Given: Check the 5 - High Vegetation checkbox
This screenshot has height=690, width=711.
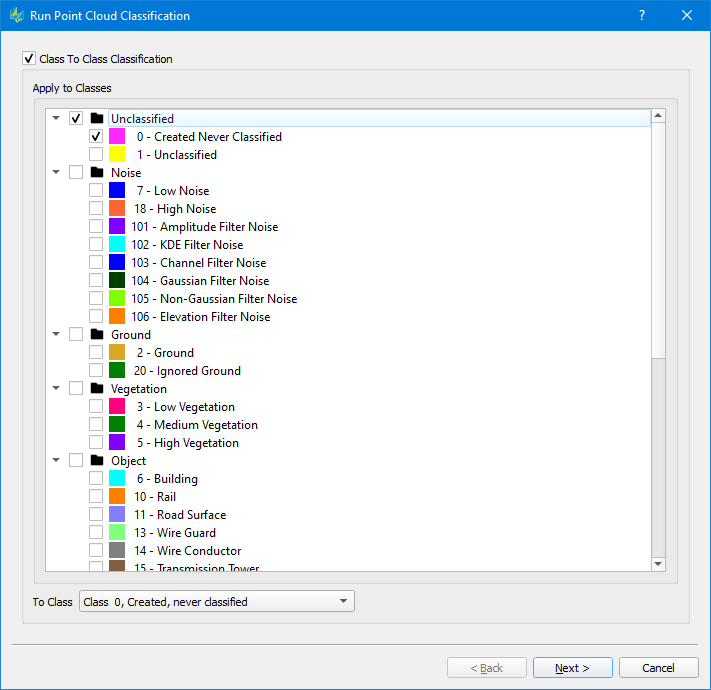Looking at the screenshot, I should pyautogui.click(x=96, y=443).
